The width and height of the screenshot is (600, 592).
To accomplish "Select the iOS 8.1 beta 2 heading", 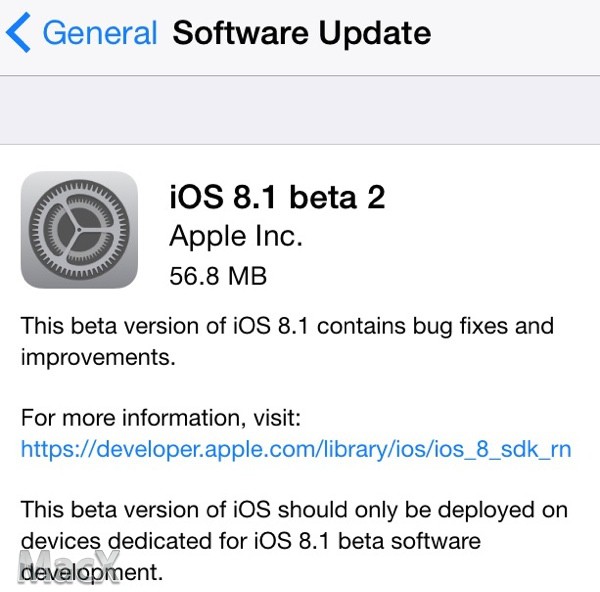I will [277, 197].
